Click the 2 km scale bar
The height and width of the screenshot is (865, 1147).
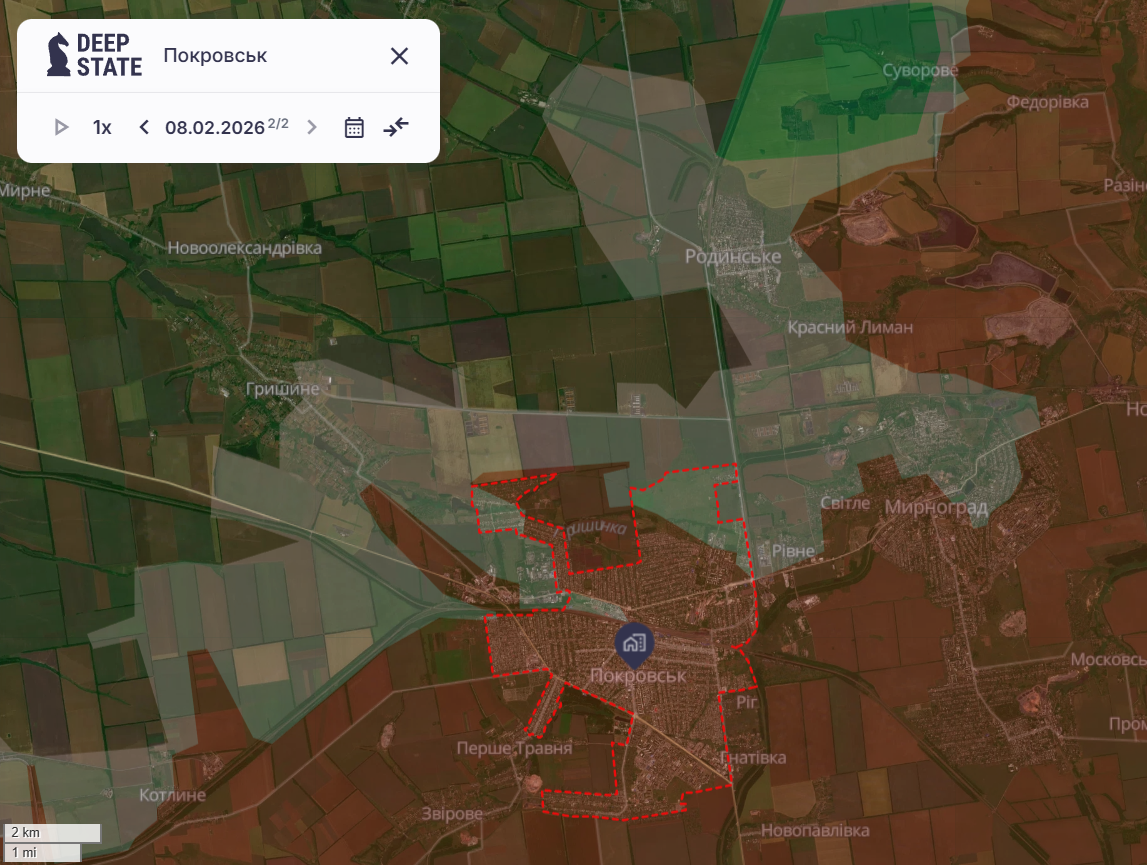point(54,832)
